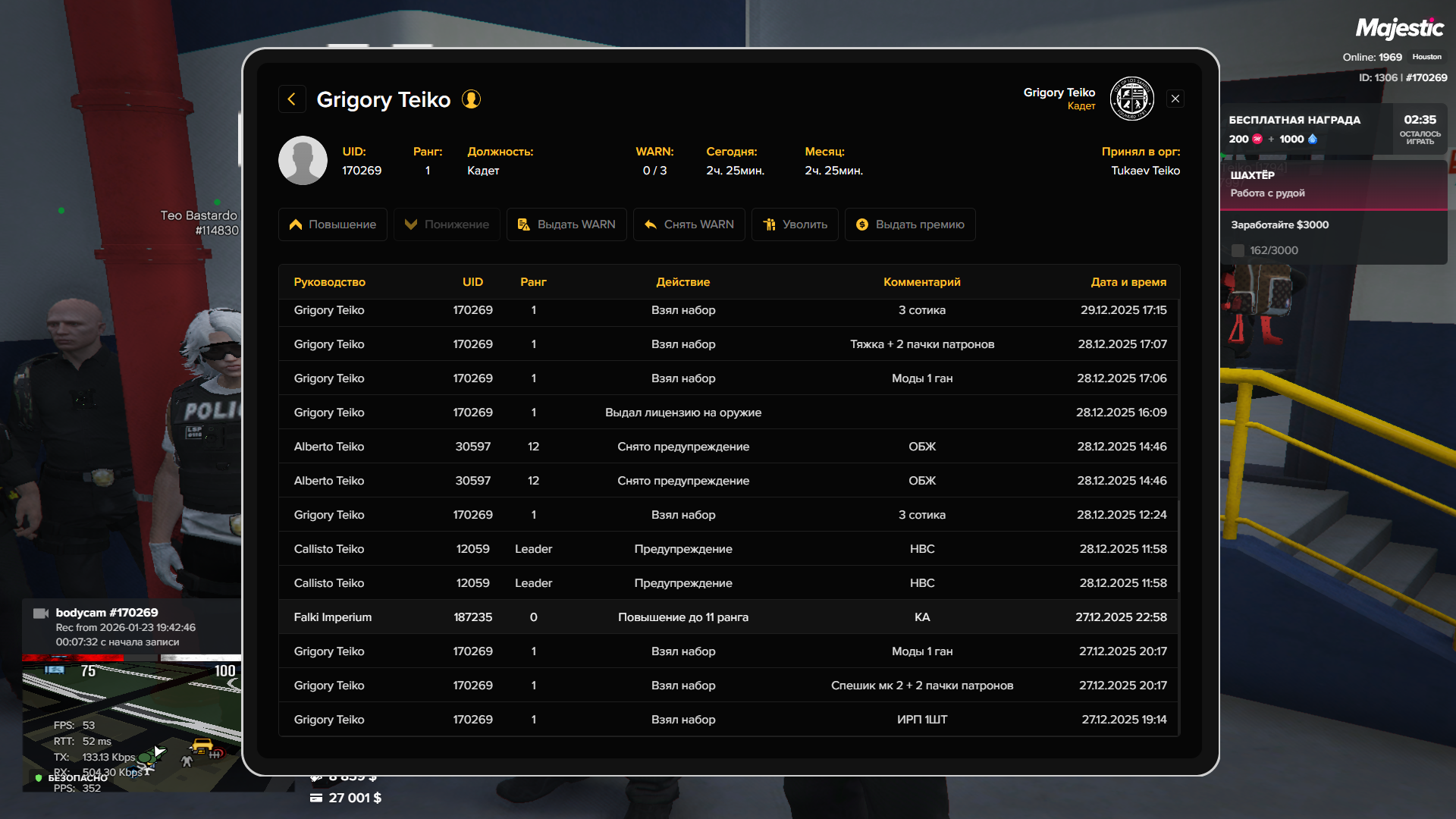
Task: Click the Руководство column header
Action: (x=329, y=282)
